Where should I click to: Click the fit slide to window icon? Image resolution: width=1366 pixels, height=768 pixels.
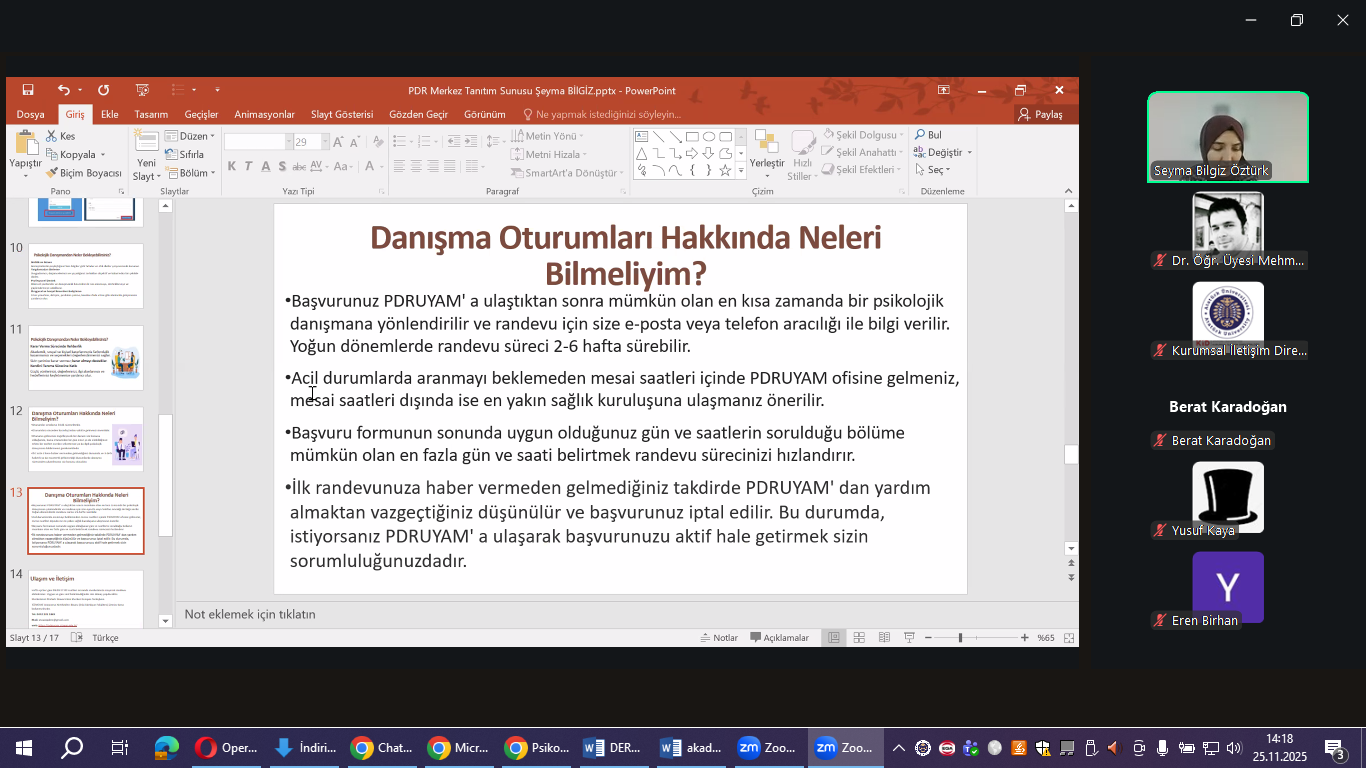point(1069,638)
